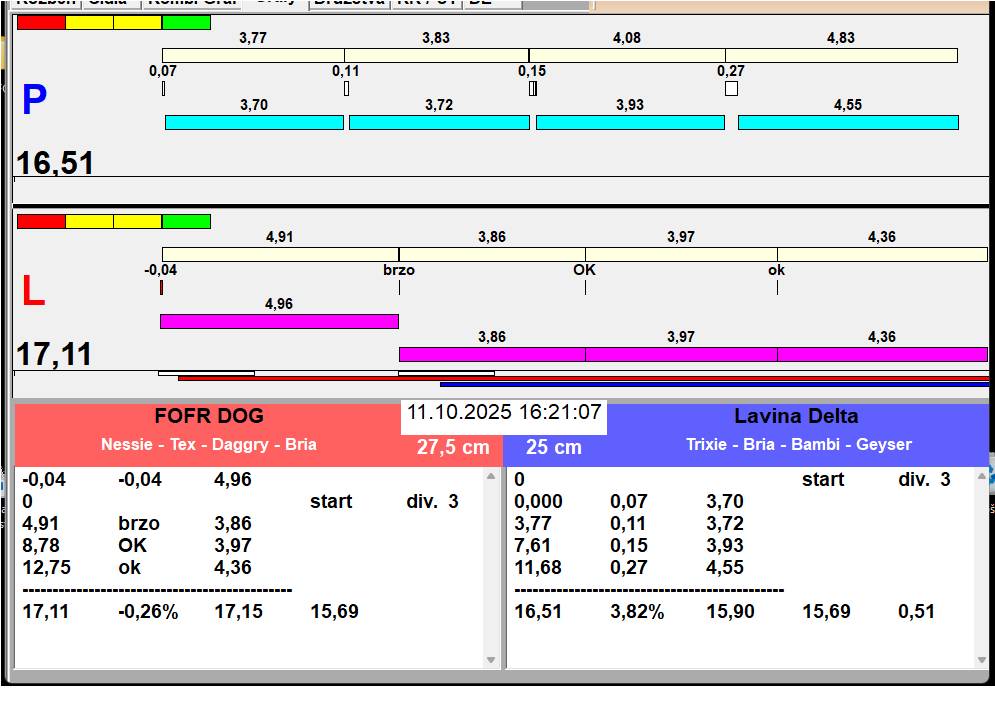Click the green start light in lane L

point(186,221)
